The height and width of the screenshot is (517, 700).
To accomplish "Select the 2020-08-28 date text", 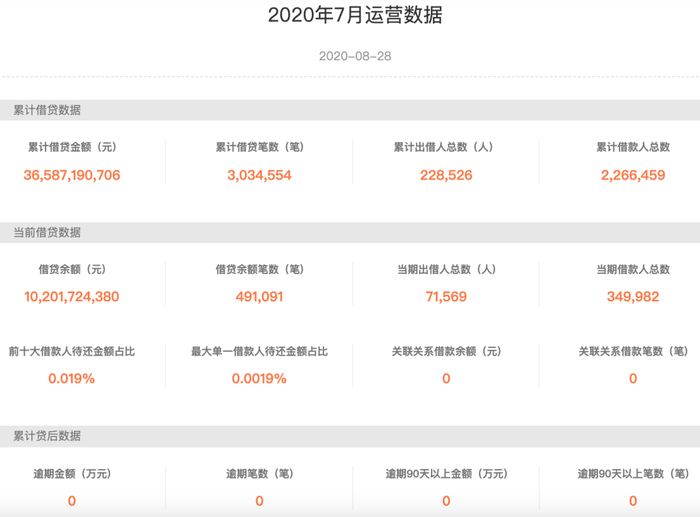I will 355,56.
